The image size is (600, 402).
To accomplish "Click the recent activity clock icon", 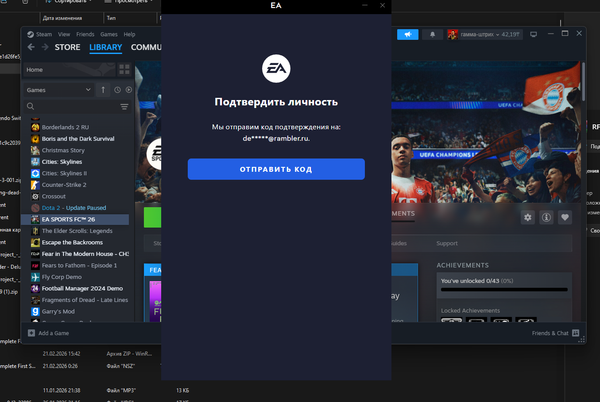I will 117,90.
